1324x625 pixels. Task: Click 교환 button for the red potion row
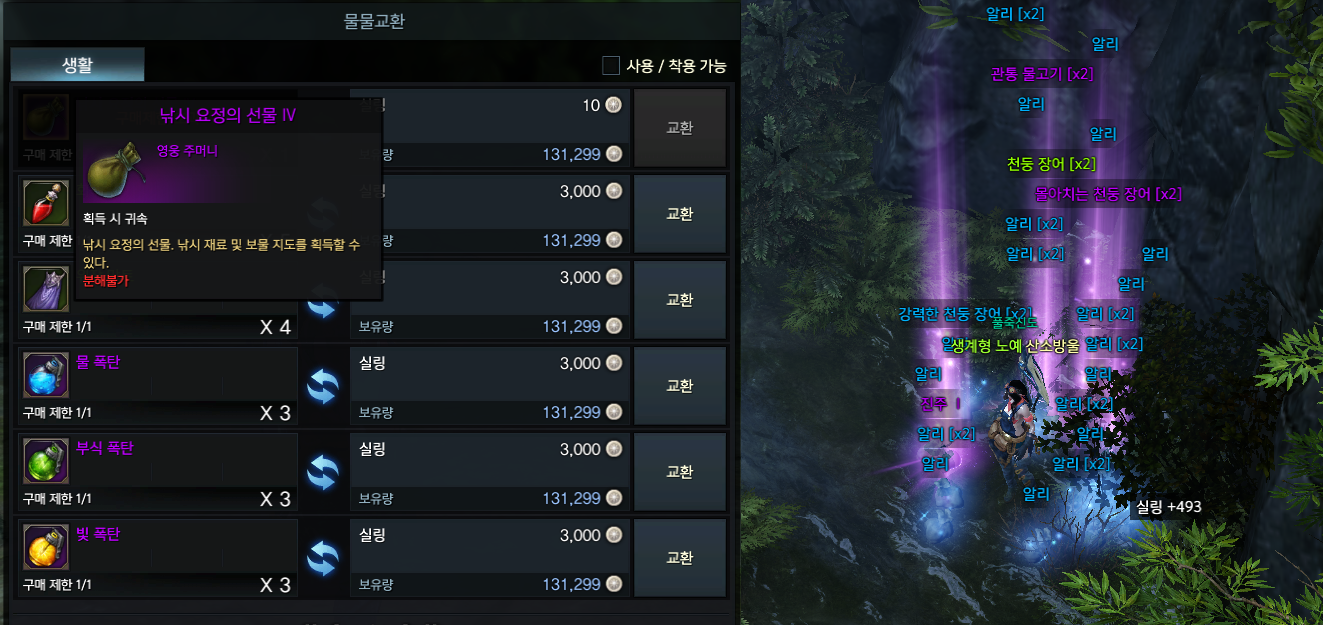(680, 214)
